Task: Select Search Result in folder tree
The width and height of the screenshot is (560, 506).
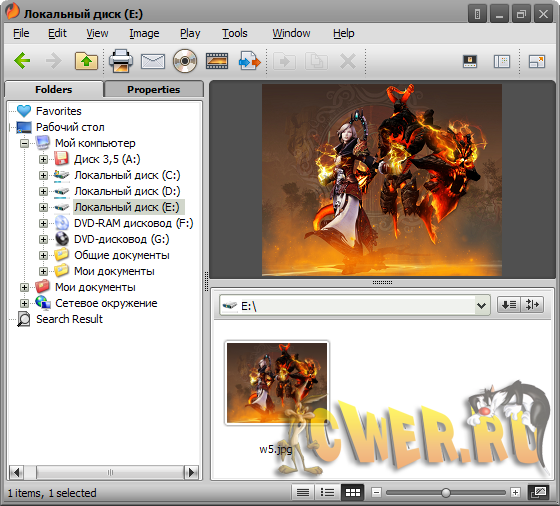Action: pyautogui.click(x=69, y=319)
